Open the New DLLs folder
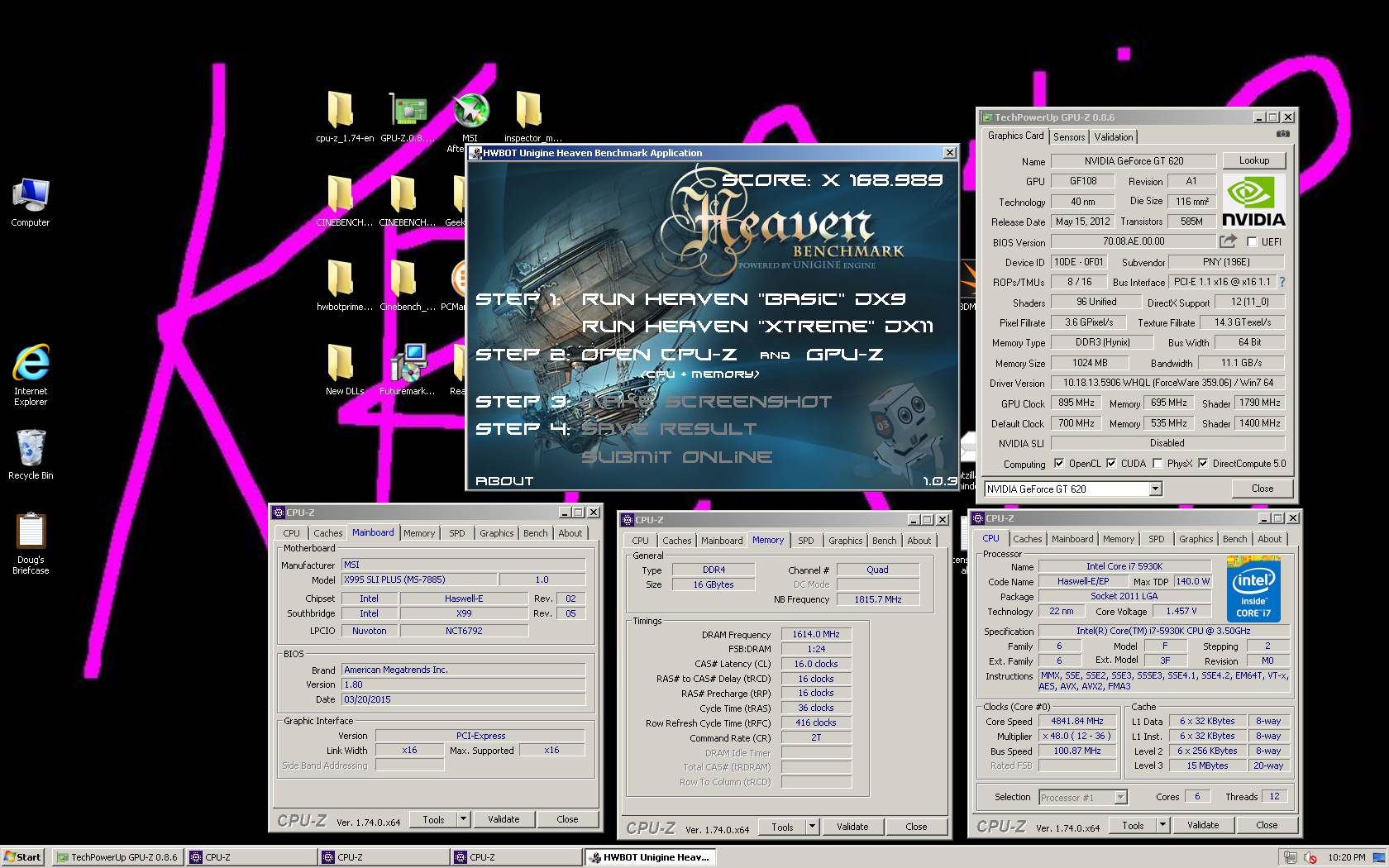1389x868 pixels. 341,362
